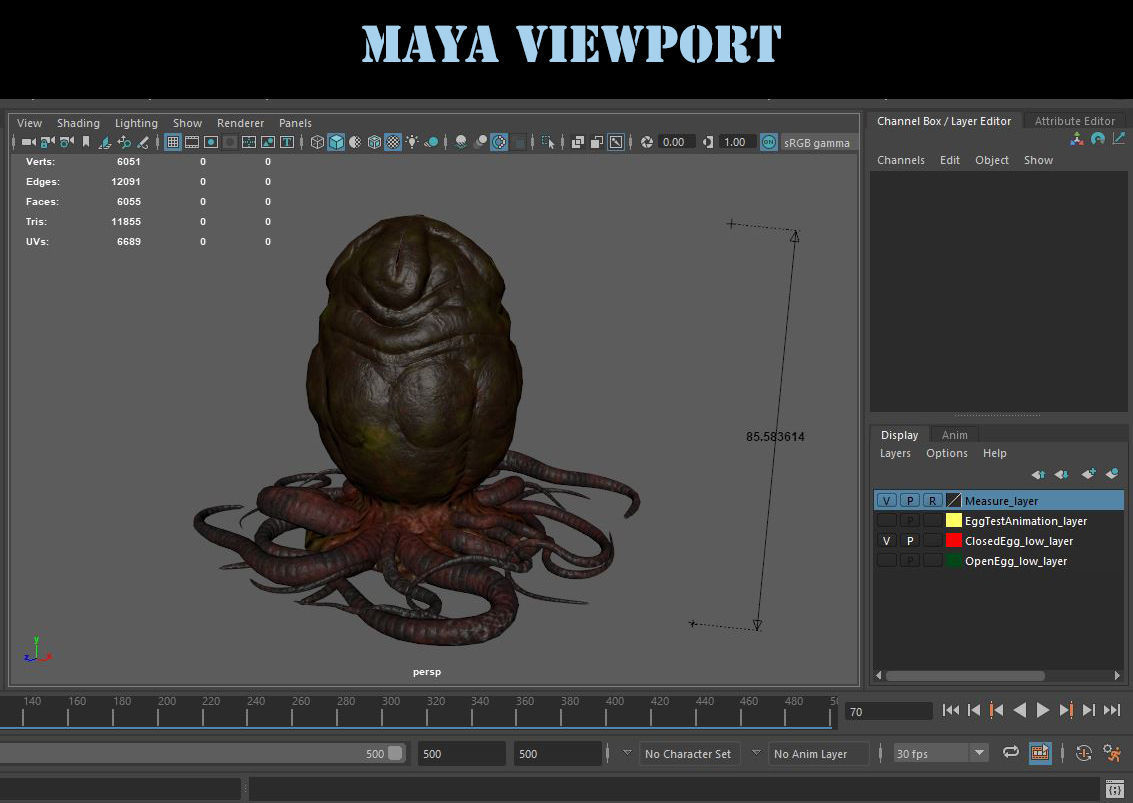Image resolution: width=1133 pixels, height=803 pixels.
Task: Enable Wireframe on Shaded icon
Action: pos(374,142)
